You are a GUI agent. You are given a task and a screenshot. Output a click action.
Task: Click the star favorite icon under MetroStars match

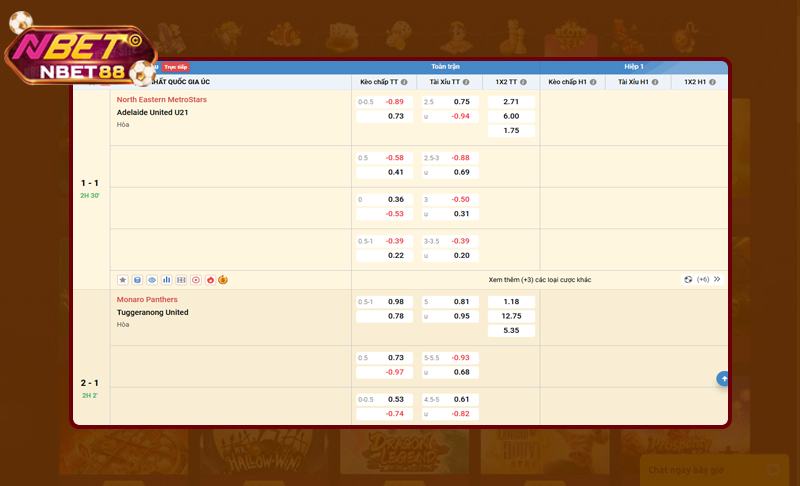(x=123, y=280)
